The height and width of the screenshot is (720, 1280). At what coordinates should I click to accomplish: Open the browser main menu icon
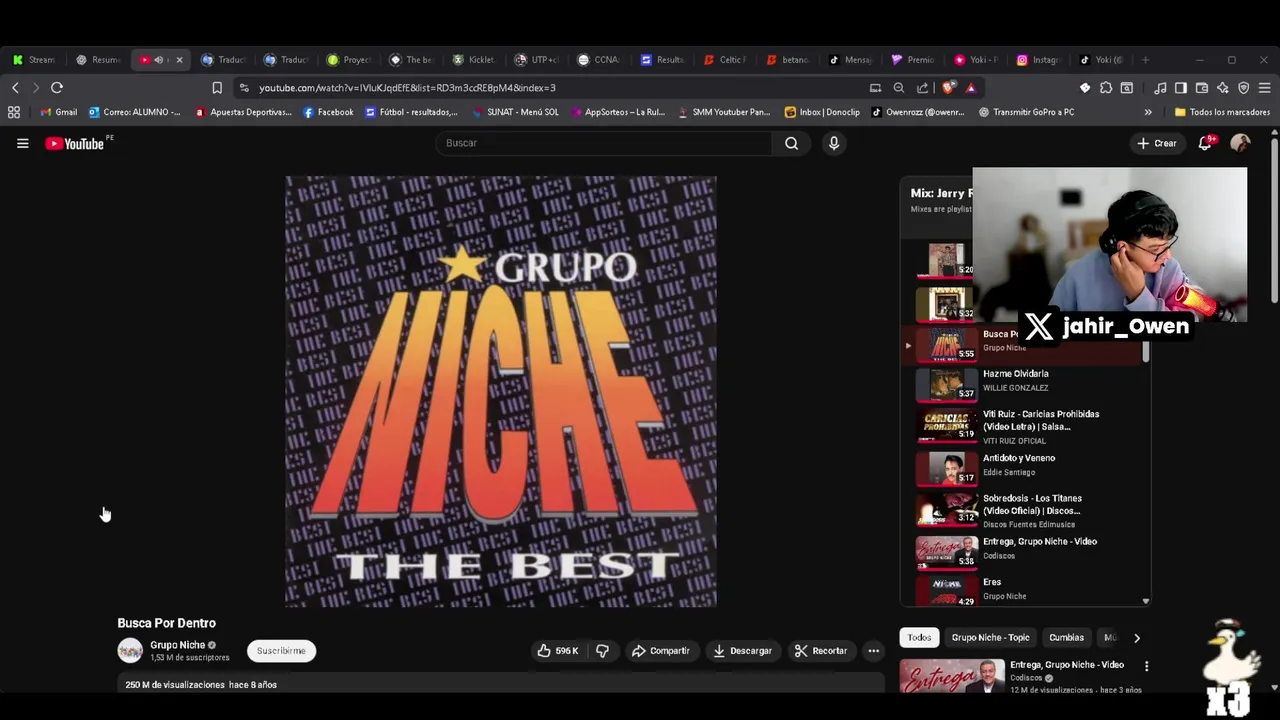point(1264,88)
